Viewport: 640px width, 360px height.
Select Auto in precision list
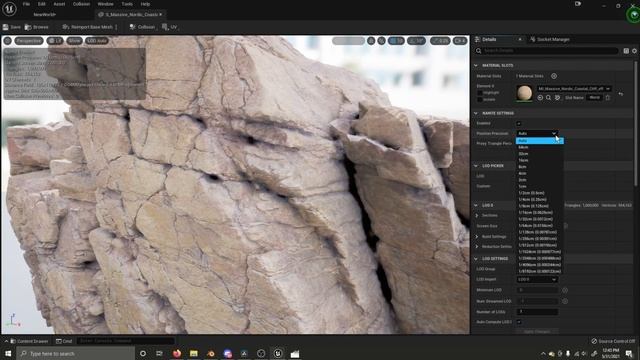pyautogui.click(x=540, y=141)
